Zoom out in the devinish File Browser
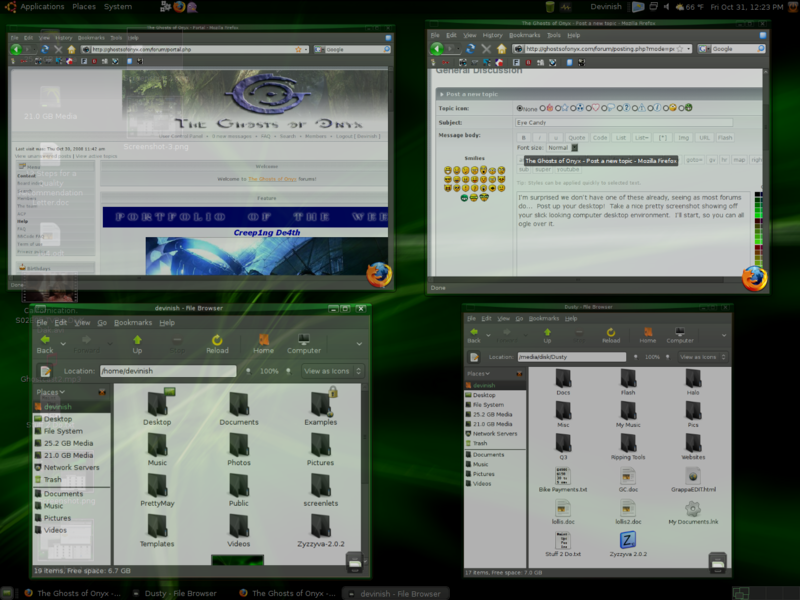The image size is (800, 600). coord(248,371)
